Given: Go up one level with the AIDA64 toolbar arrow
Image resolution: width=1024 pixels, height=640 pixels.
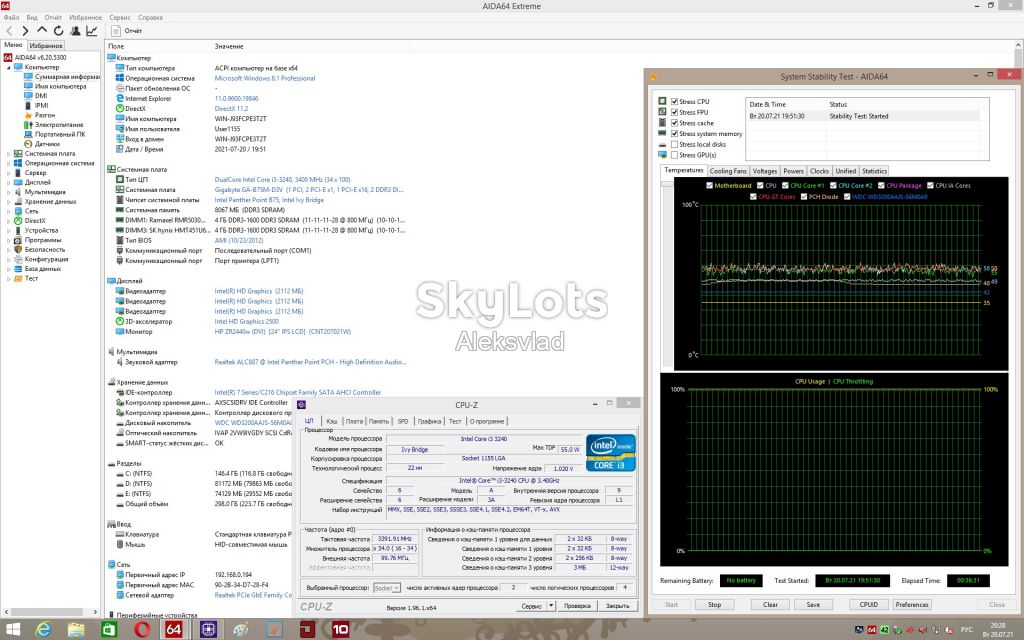Looking at the screenshot, I should (x=42, y=30).
